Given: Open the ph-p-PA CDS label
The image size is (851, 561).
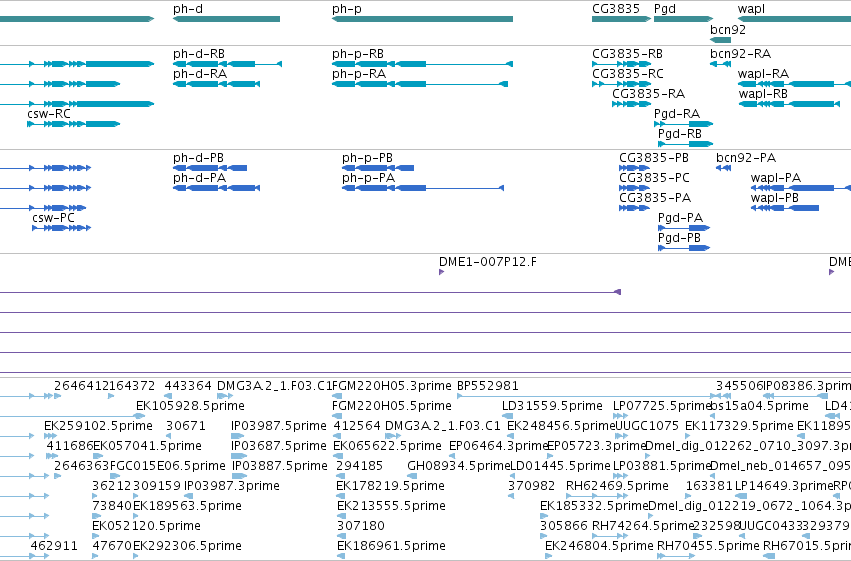Looking at the screenshot, I should (x=369, y=178).
